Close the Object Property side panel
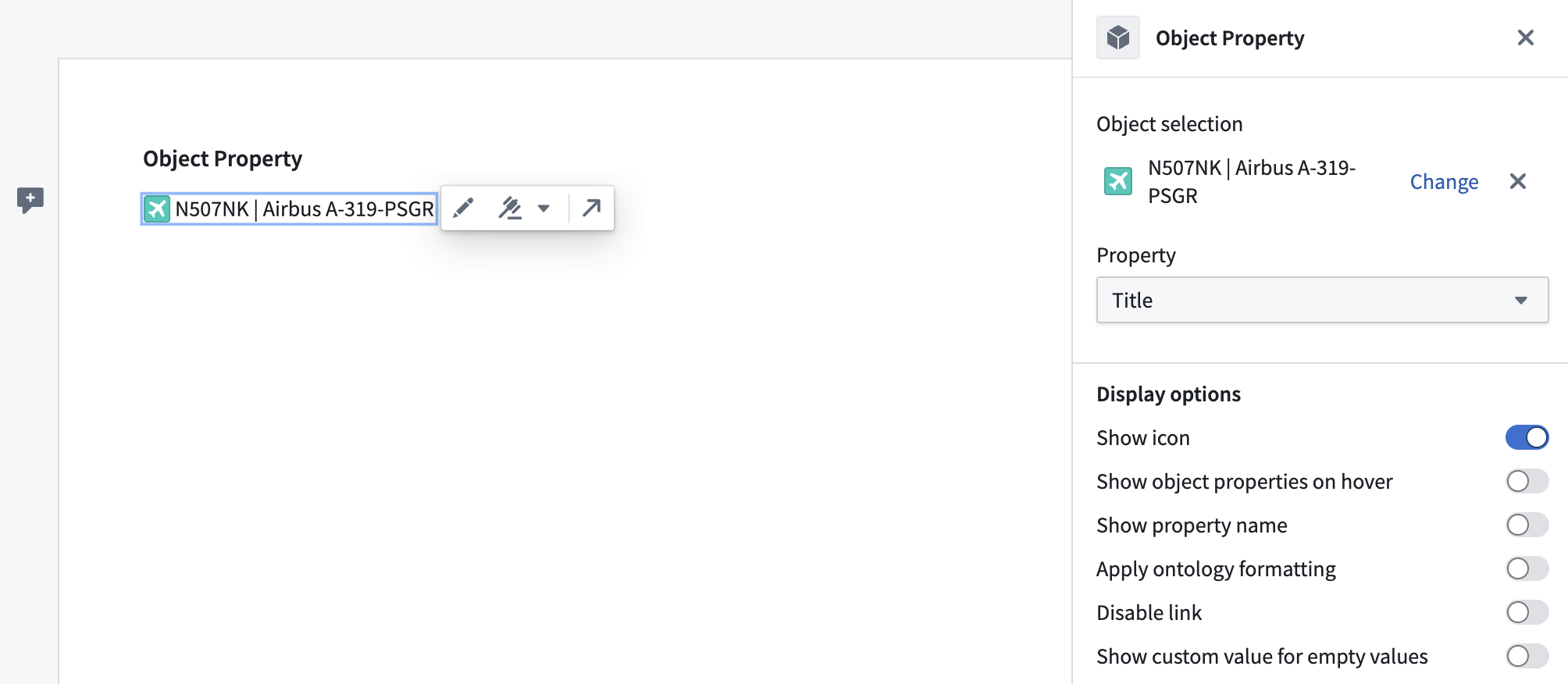Image resolution: width=1568 pixels, height=684 pixels. pyautogui.click(x=1525, y=37)
